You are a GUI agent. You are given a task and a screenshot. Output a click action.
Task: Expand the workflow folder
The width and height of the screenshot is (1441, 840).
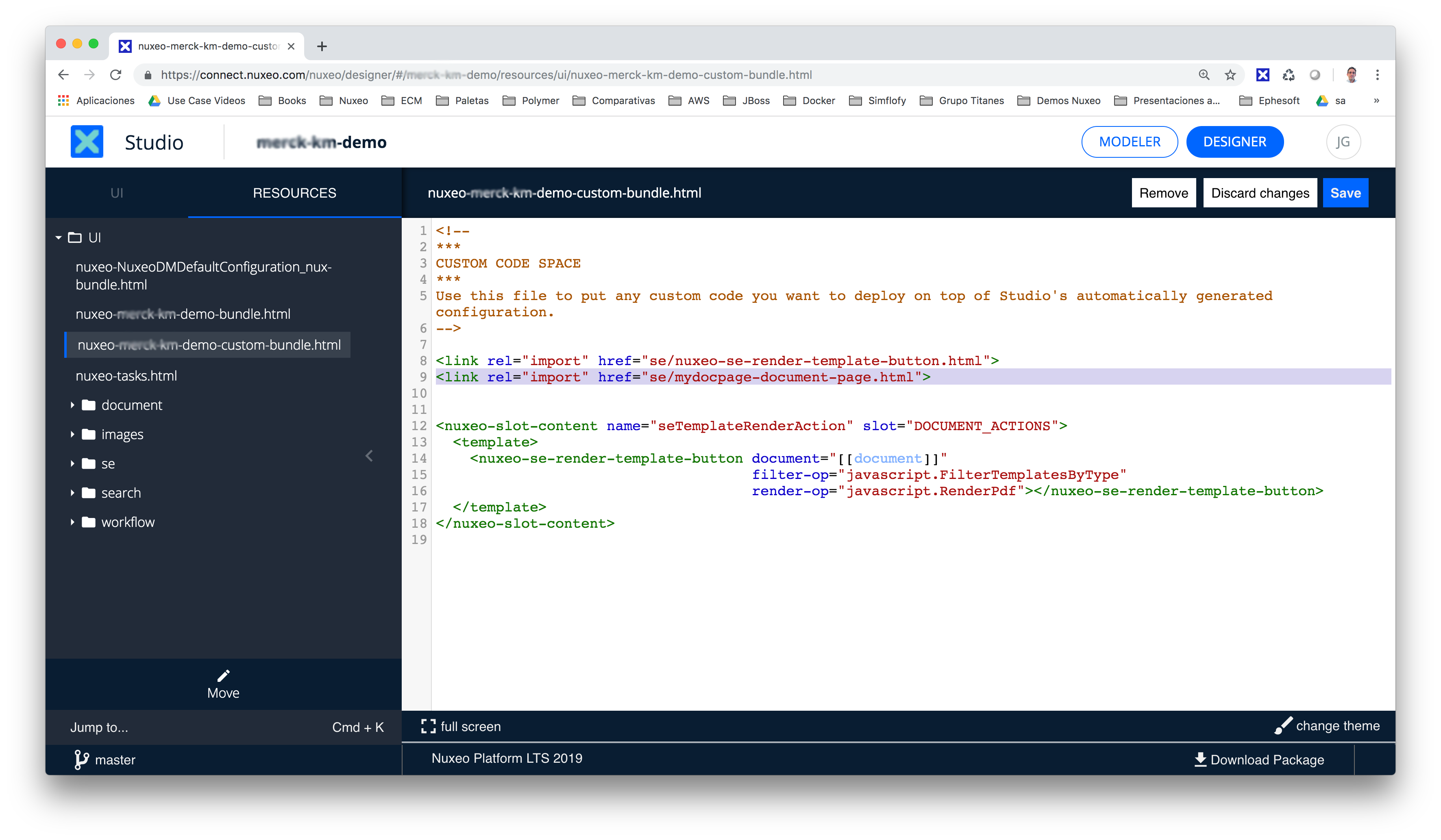73,522
